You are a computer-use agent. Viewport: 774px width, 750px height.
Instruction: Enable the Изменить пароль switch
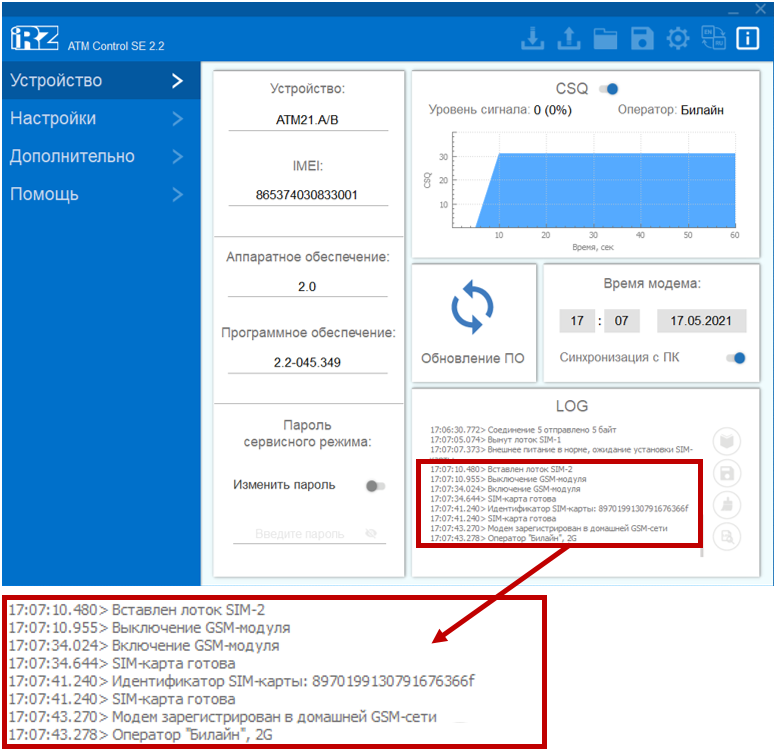[375, 486]
